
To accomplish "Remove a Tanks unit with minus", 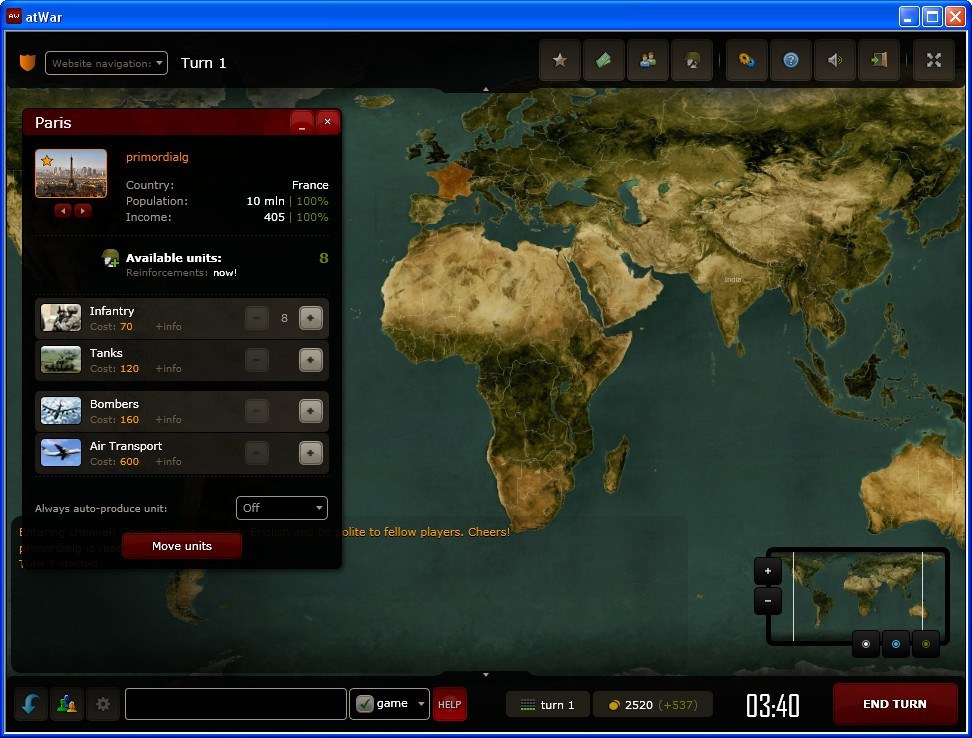I will coord(257,360).
